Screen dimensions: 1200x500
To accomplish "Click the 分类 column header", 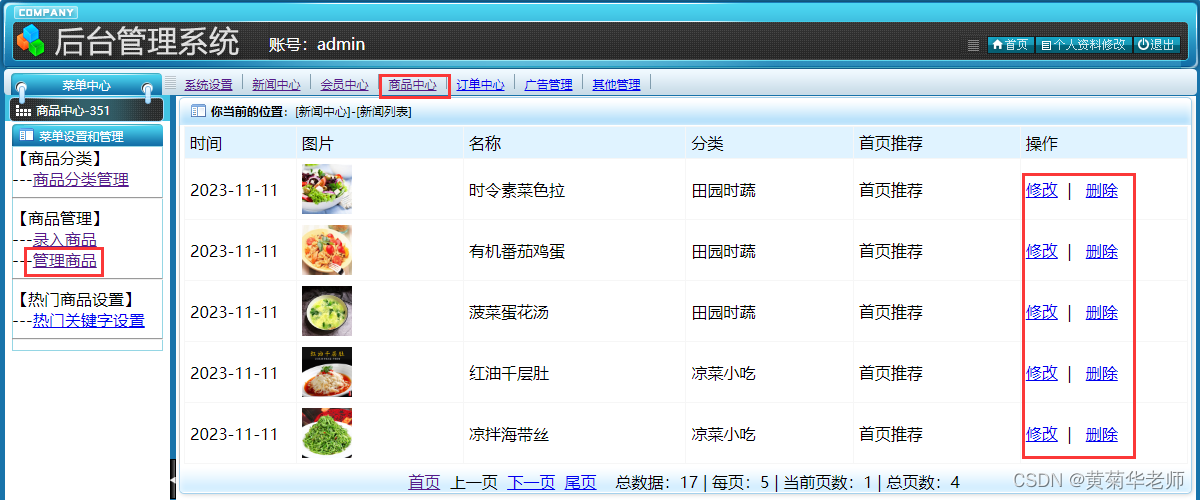I will [708, 144].
